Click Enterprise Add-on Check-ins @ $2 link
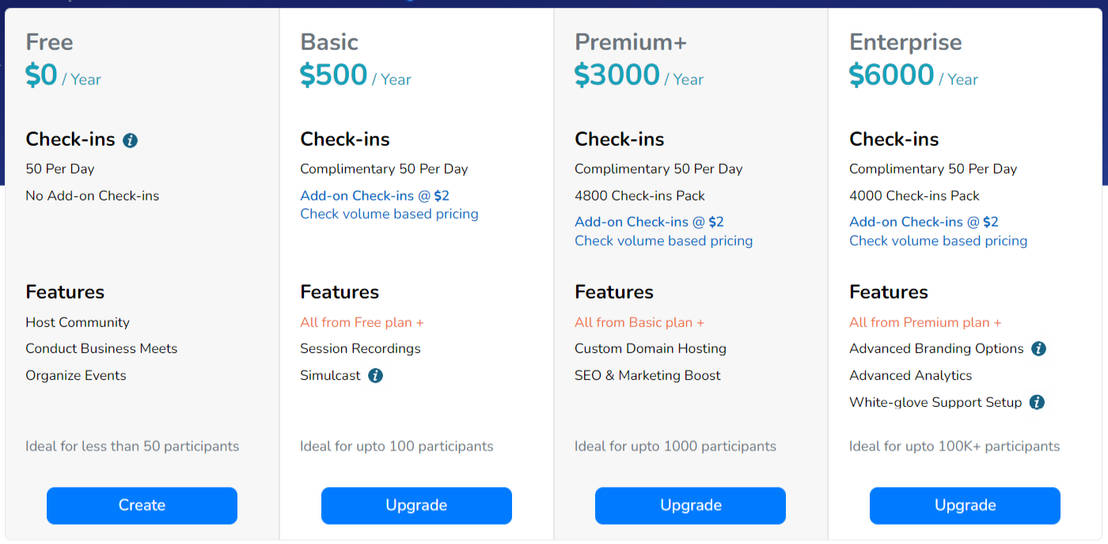The image size is (1108, 544). (x=923, y=222)
